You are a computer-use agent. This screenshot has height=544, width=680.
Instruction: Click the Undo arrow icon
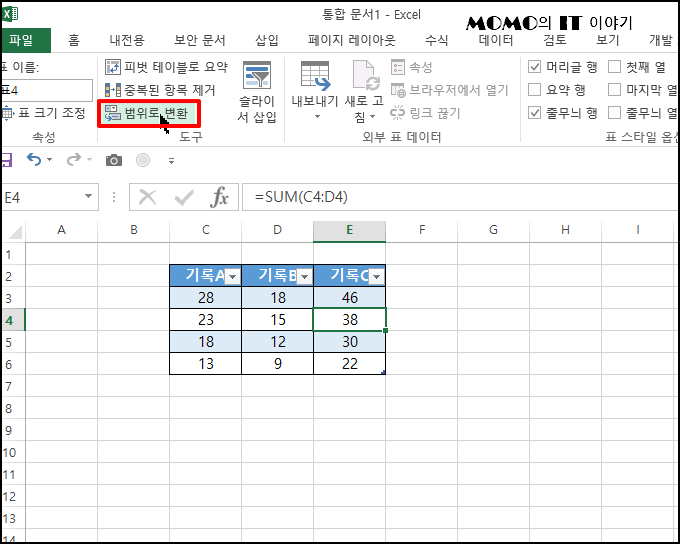[x=34, y=160]
